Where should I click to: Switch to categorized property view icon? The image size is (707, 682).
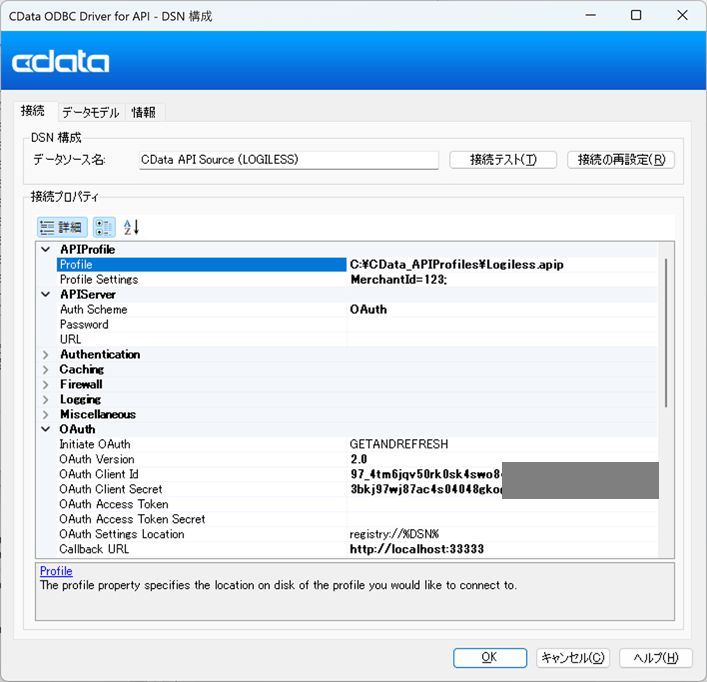[104, 227]
